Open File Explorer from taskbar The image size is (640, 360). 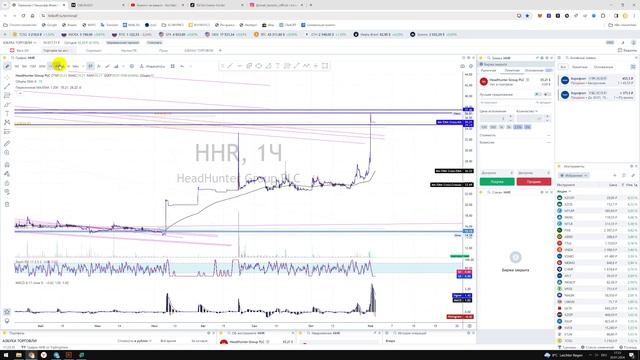(18, 355)
